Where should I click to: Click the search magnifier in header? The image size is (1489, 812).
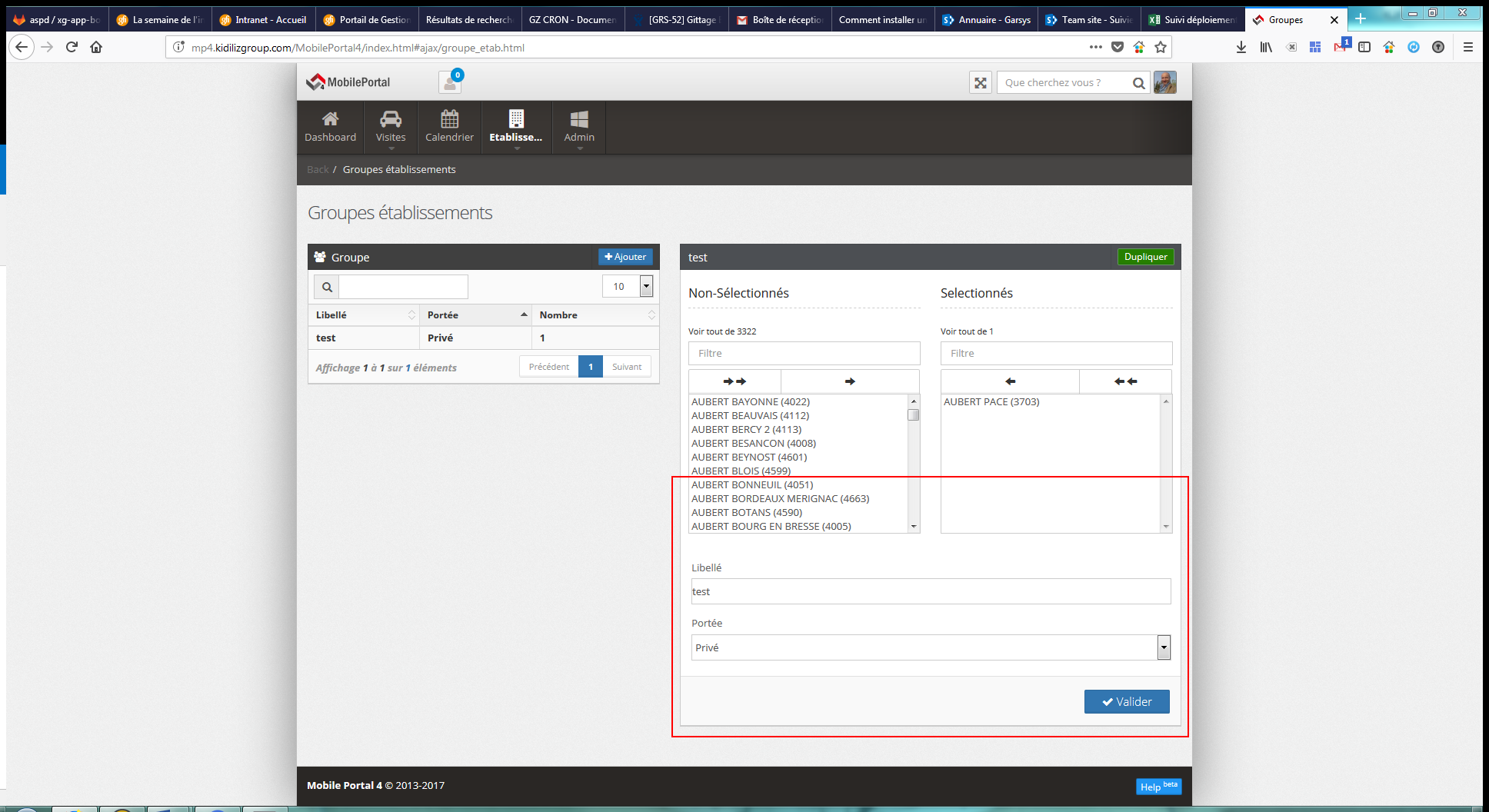click(x=1138, y=83)
